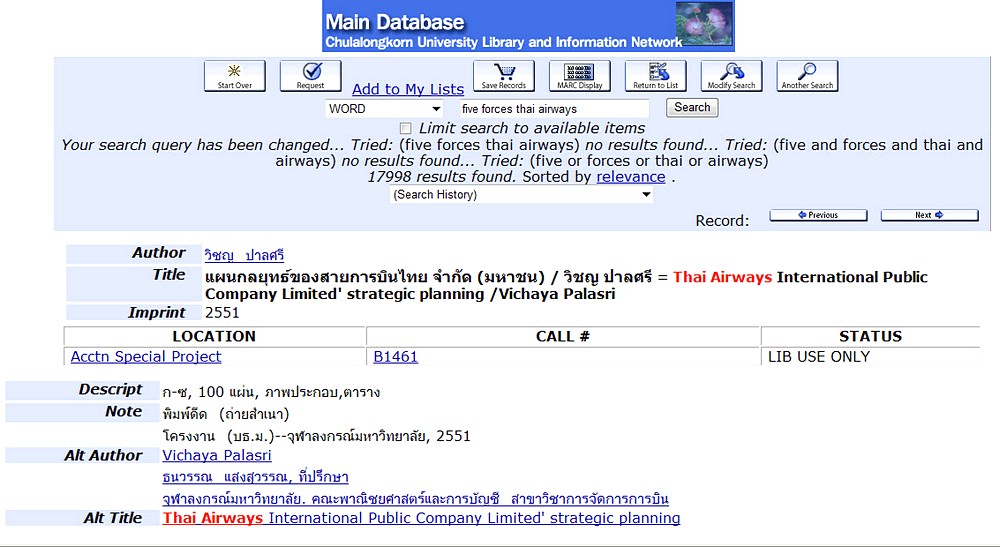The height and width of the screenshot is (547, 1000).
Task: Click the Save Records cart icon
Action: (x=504, y=76)
